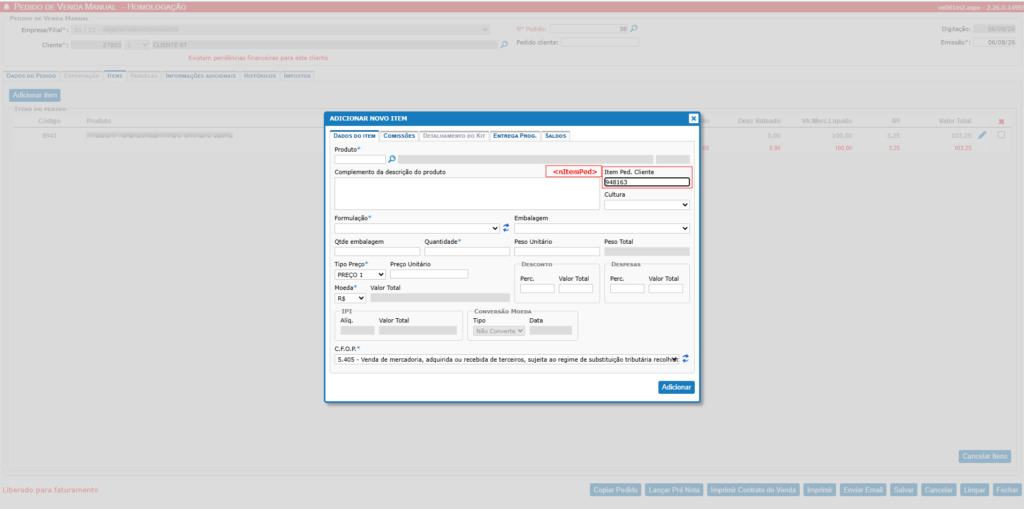Open the Entrega Prog. tab

(515, 136)
